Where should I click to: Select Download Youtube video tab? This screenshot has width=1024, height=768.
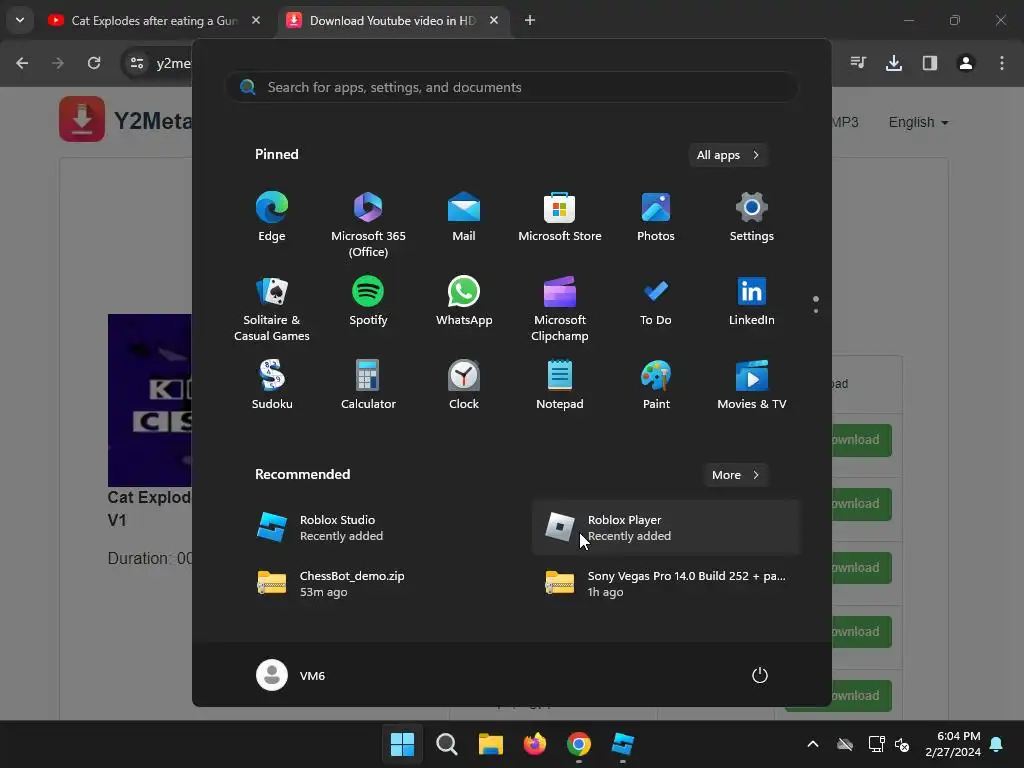393,20
